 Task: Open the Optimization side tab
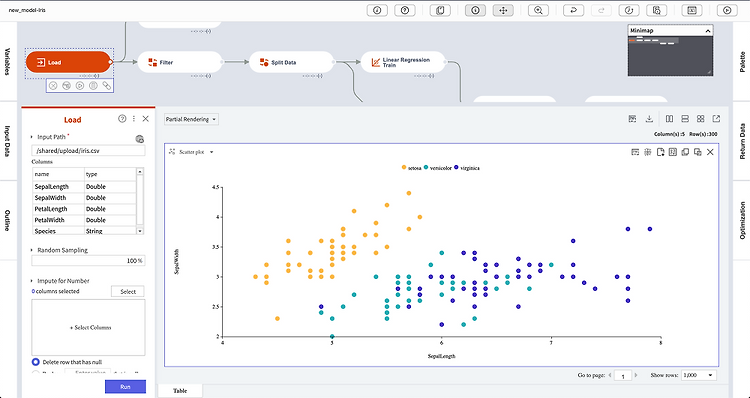[742, 221]
